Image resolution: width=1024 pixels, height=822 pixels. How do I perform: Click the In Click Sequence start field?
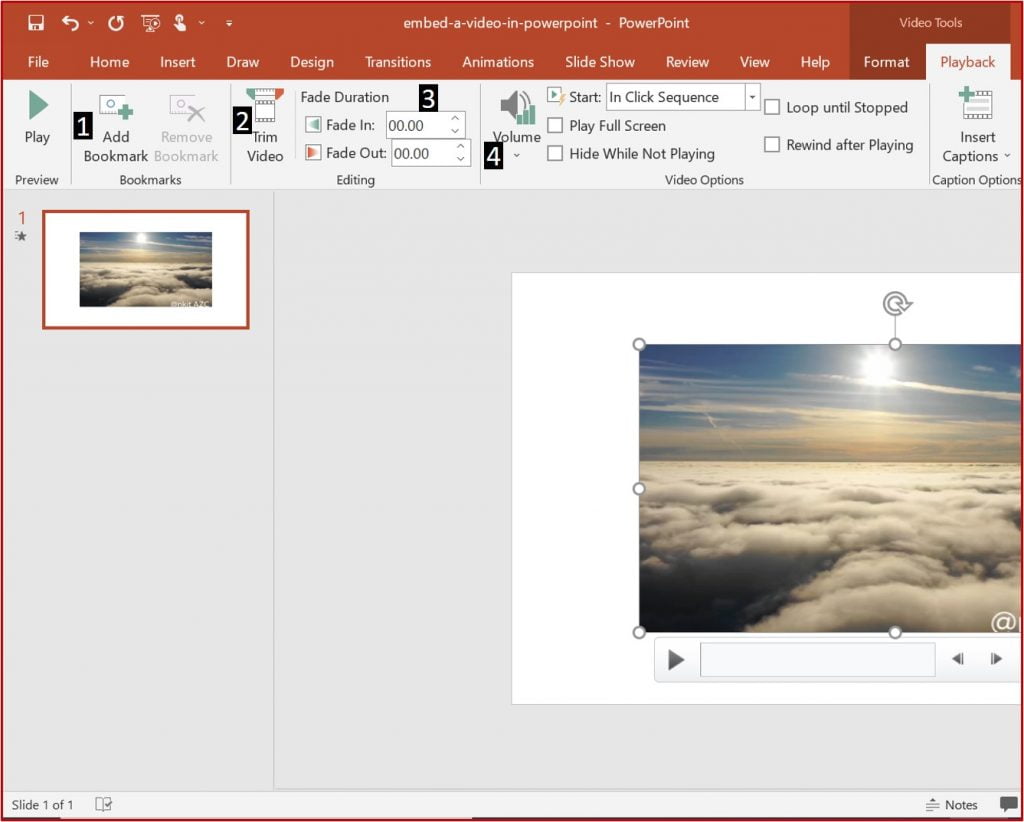[x=676, y=97]
